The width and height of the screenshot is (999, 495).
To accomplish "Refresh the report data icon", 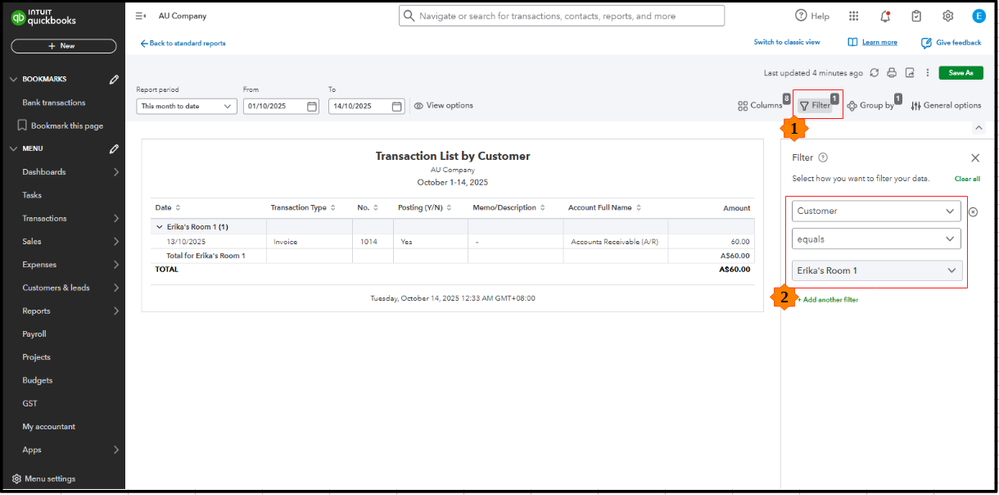I will [x=875, y=73].
